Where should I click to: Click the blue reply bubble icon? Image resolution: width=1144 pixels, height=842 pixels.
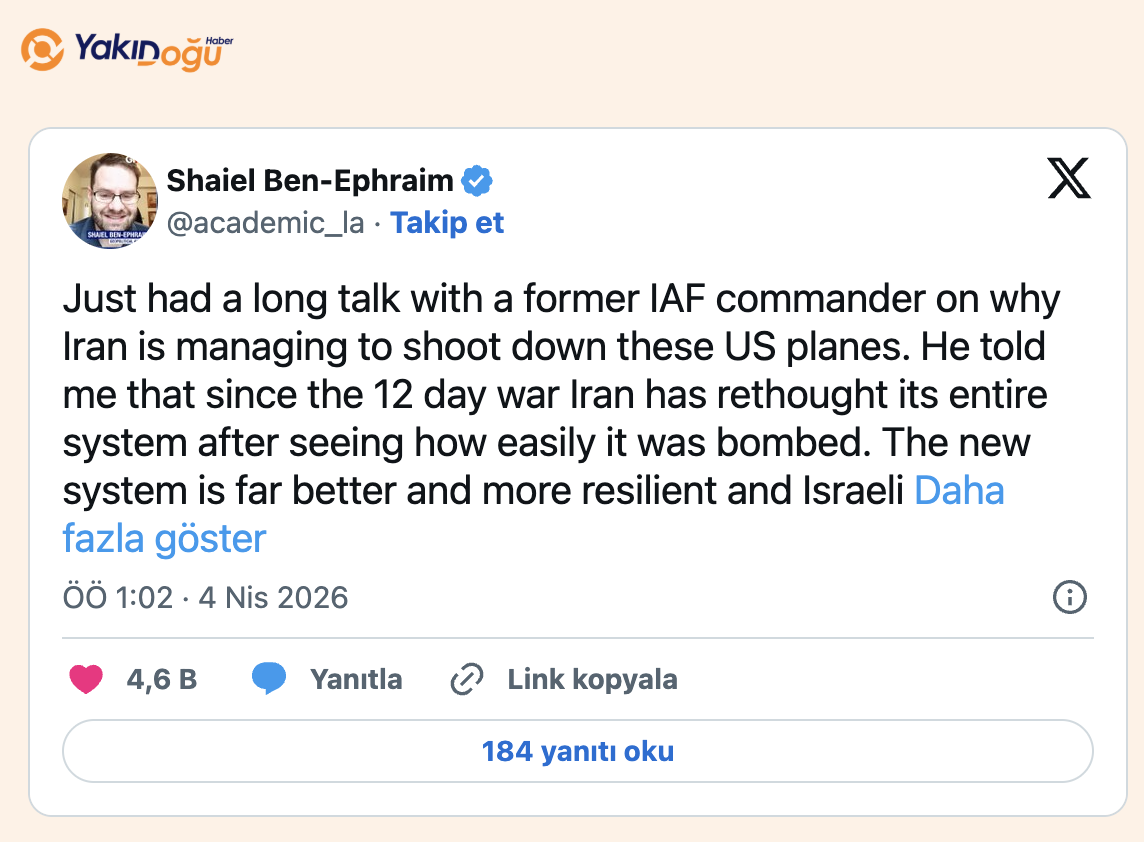(x=269, y=679)
